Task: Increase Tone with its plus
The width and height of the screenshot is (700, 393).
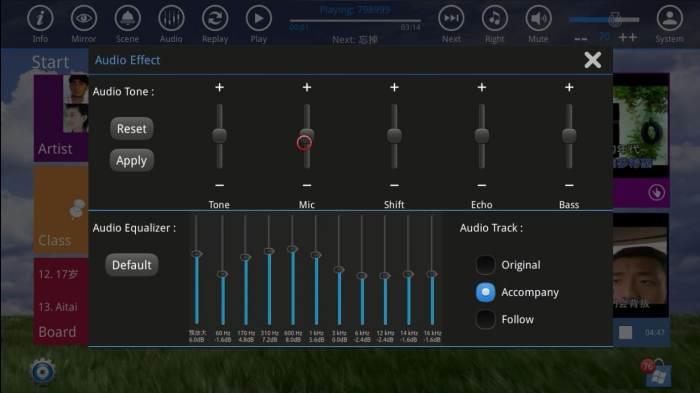Action: (x=219, y=87)
